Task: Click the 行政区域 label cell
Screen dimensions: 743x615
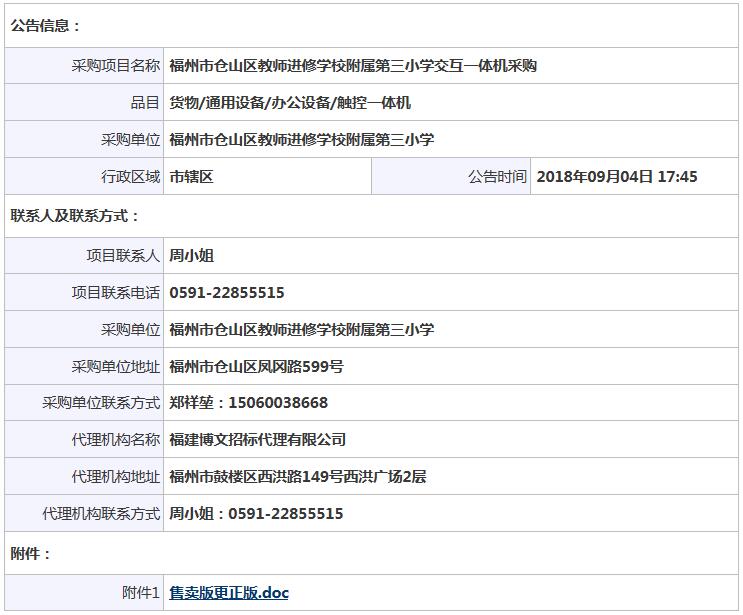Action: click(x=84, y=177)
